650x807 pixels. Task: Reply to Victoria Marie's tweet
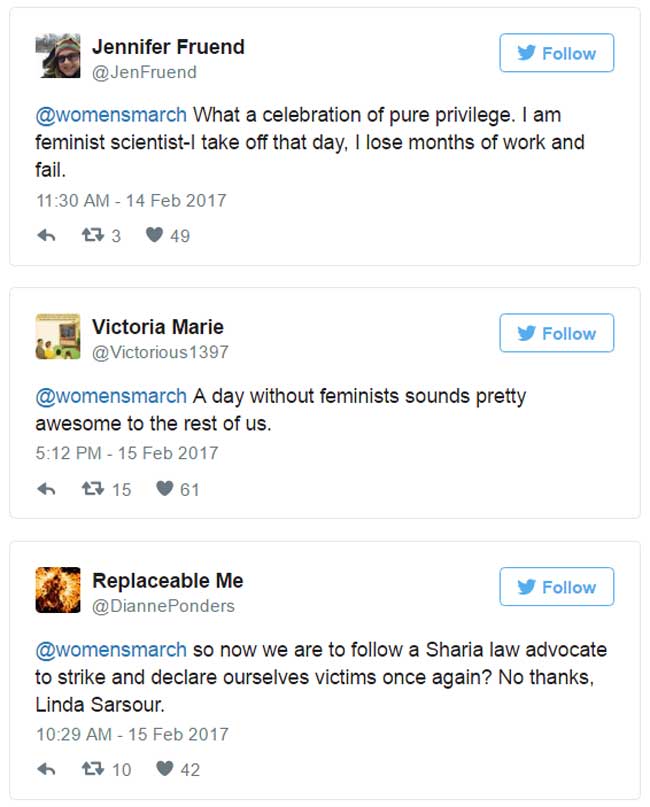coord(46,489)
